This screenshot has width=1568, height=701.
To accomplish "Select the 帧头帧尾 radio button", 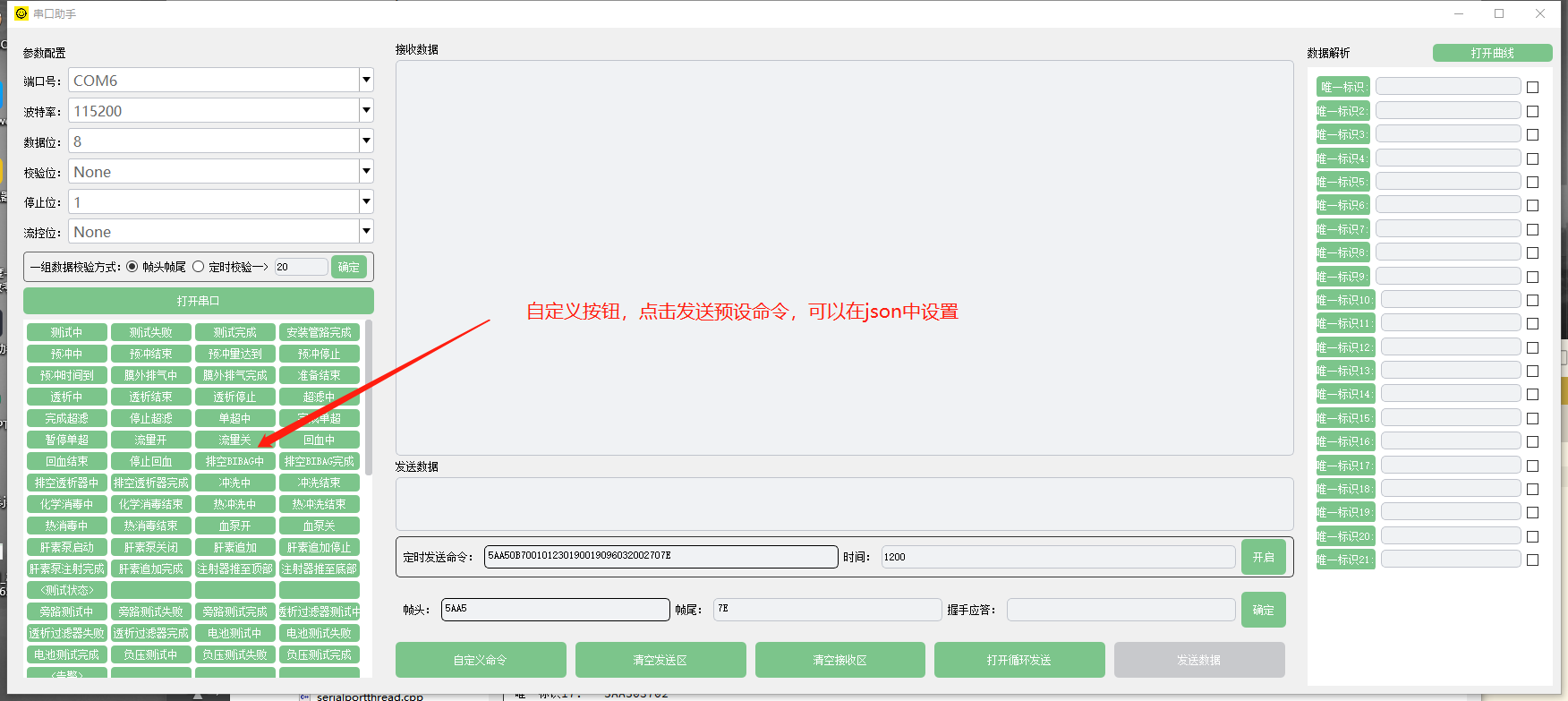I will (132, 267).
